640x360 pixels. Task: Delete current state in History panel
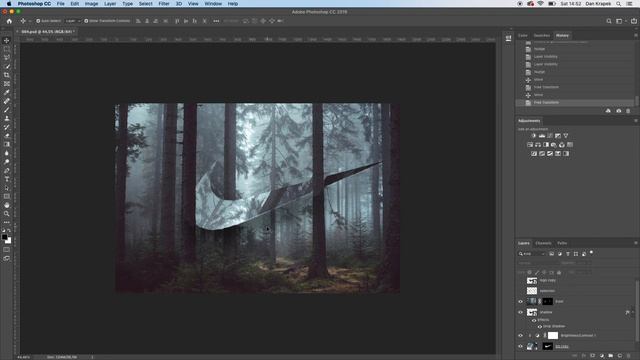(x=628, y=111)
